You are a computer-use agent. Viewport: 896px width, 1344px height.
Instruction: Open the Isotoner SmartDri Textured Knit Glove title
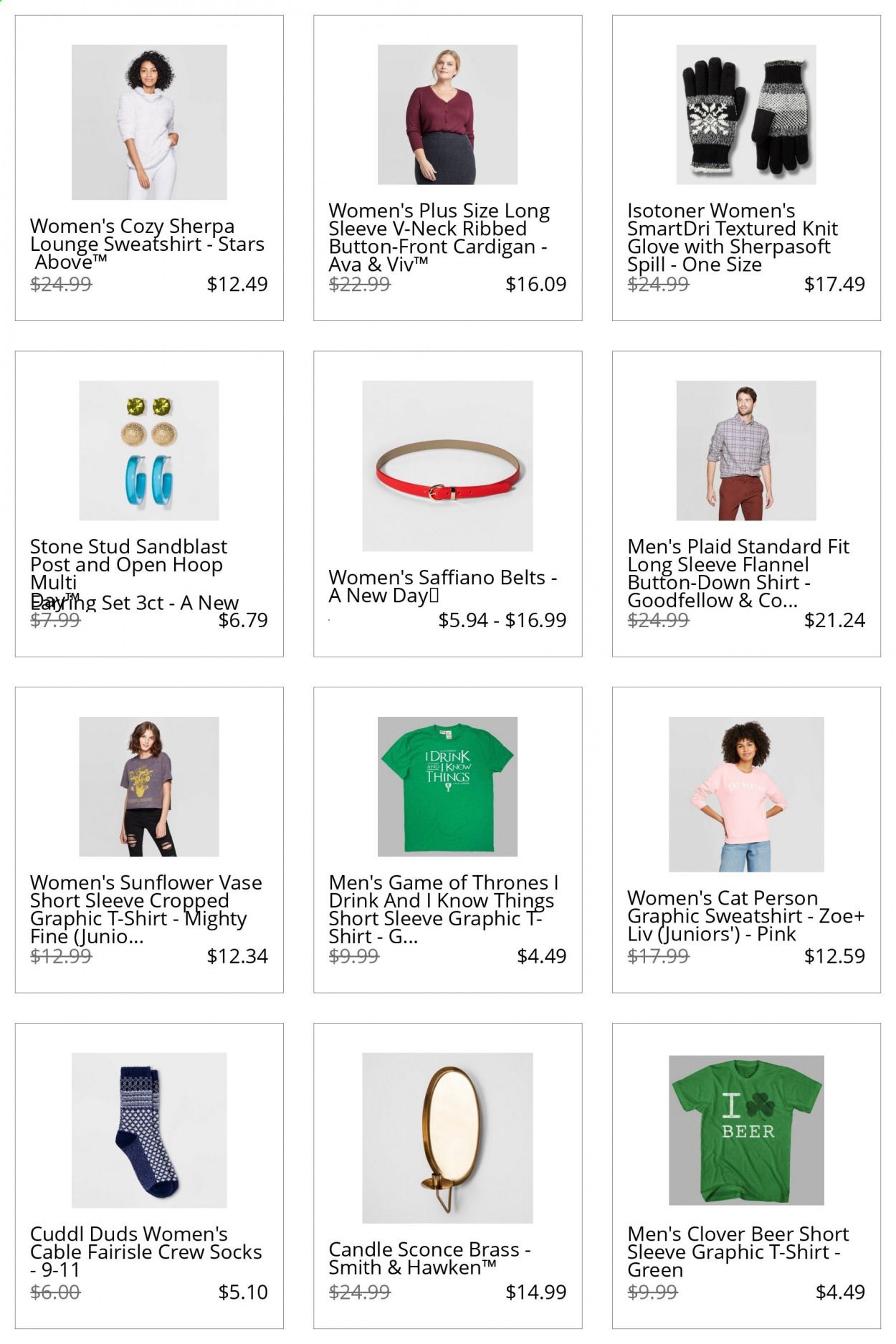pos(733,237)
